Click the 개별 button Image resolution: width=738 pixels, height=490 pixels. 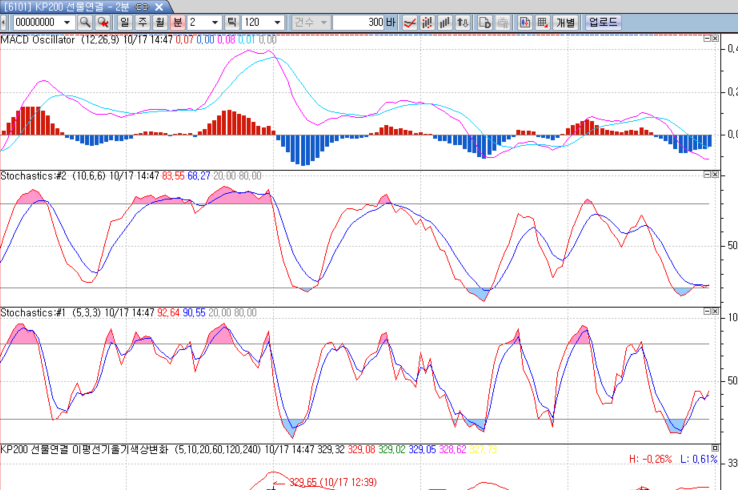point(565,21)
